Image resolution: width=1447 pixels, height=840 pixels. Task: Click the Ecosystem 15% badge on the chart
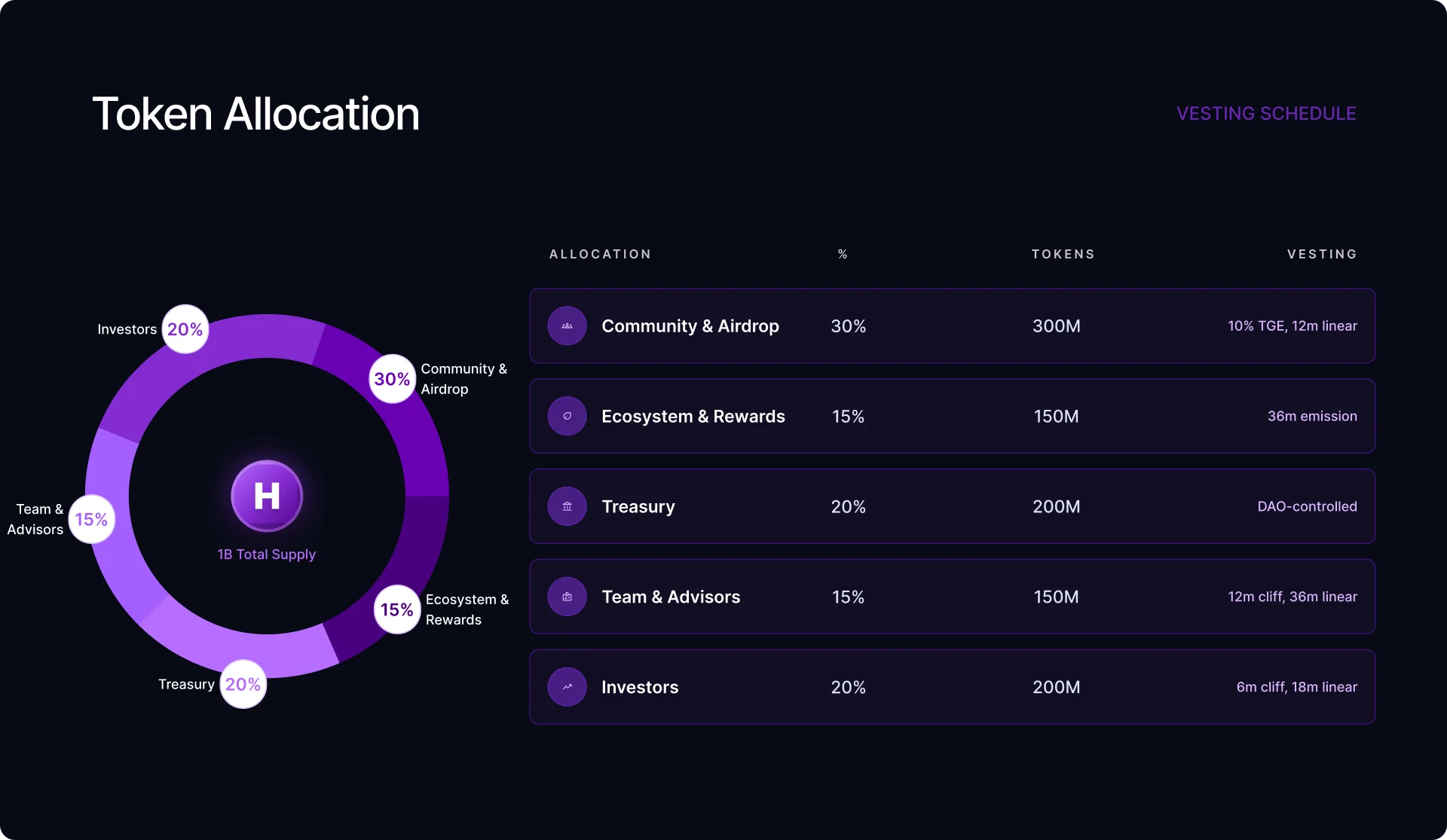click(396, 609)
